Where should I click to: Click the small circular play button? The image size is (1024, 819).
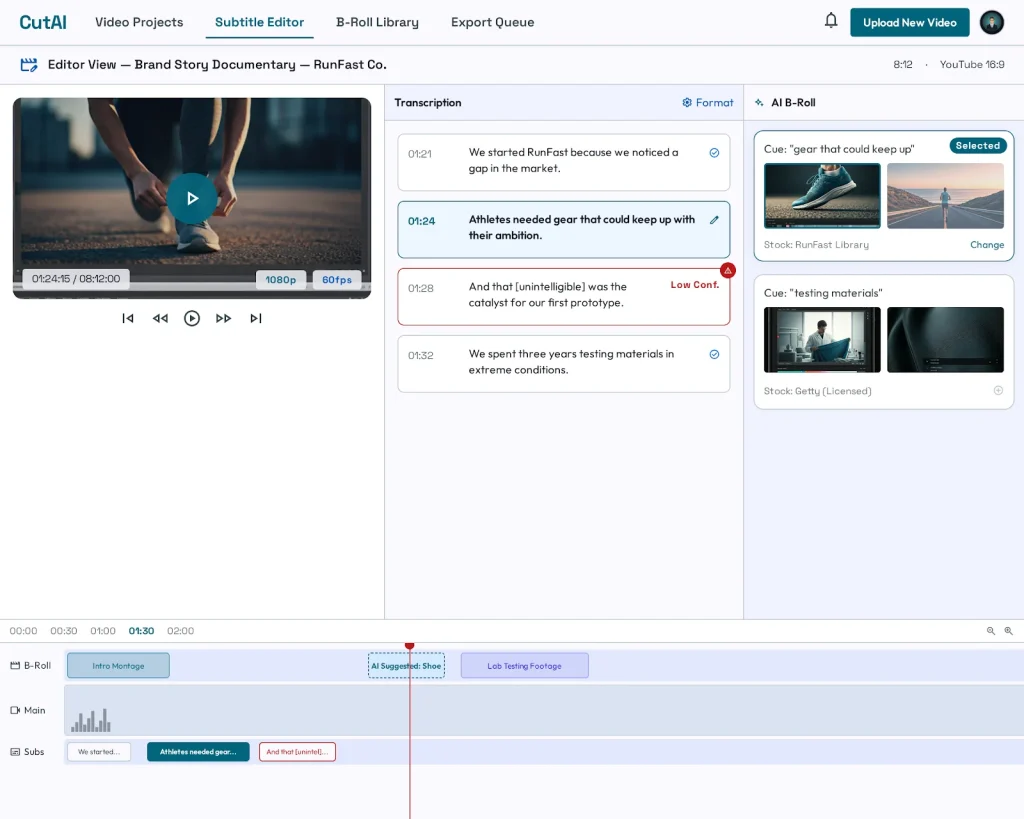coord(191,319)
